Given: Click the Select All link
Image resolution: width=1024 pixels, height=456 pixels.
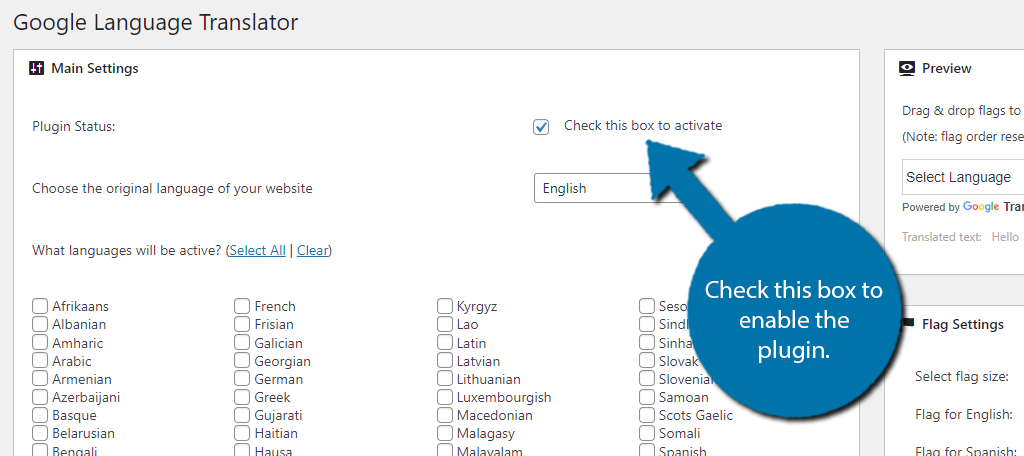Looking at the screenshot, I should [257, 250].
